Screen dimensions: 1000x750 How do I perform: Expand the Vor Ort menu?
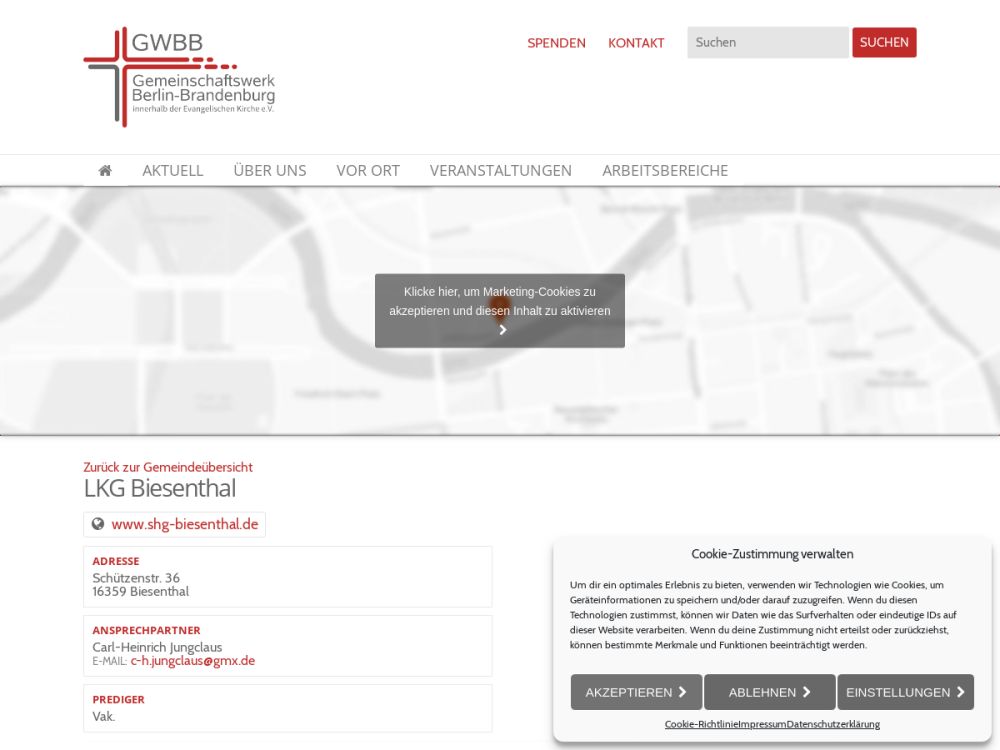pyautogui.click(x=368, y=171)
